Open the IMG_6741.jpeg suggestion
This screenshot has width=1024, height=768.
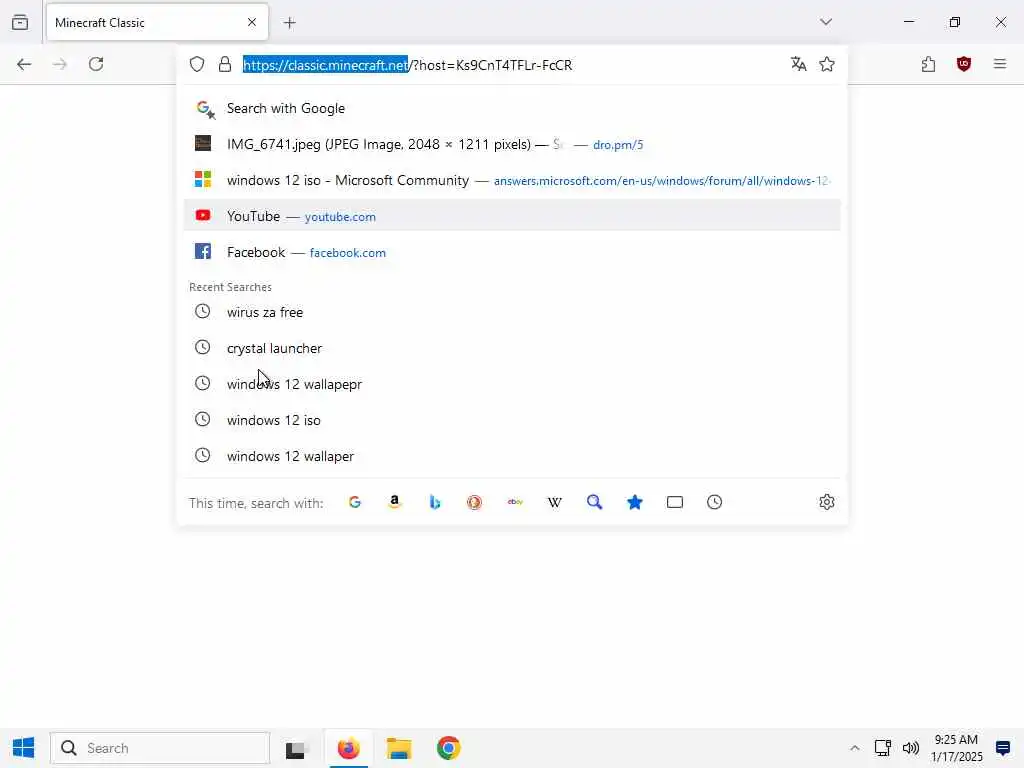(512, 144)
